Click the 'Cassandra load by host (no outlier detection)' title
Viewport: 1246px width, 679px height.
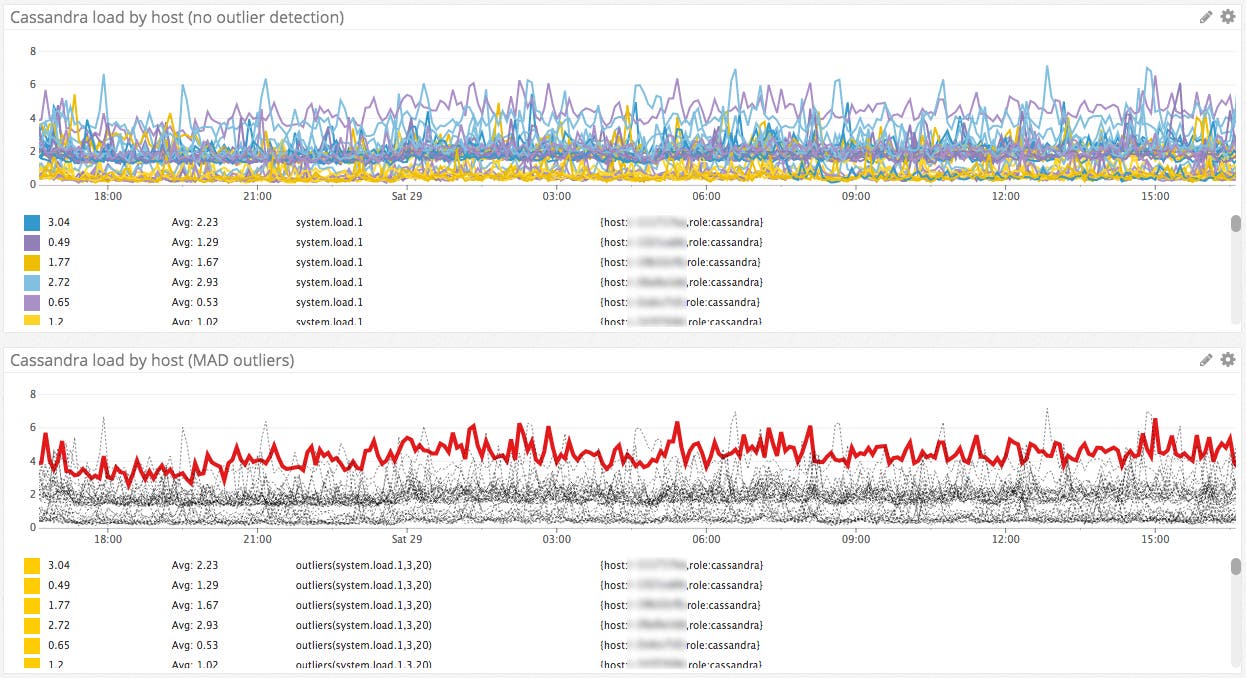click(x=177, y=17)
